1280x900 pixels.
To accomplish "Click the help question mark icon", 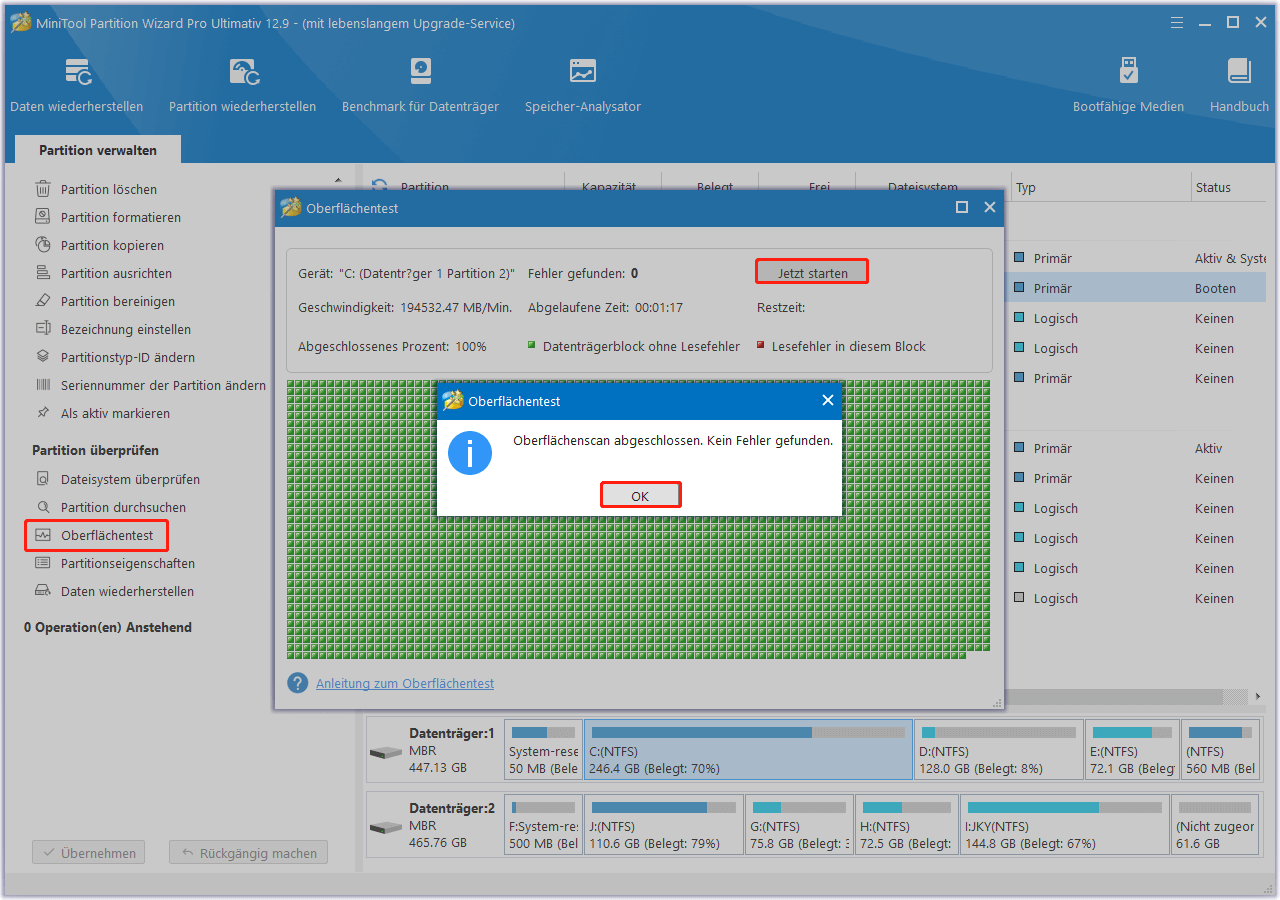I will (x=297, y=683).
